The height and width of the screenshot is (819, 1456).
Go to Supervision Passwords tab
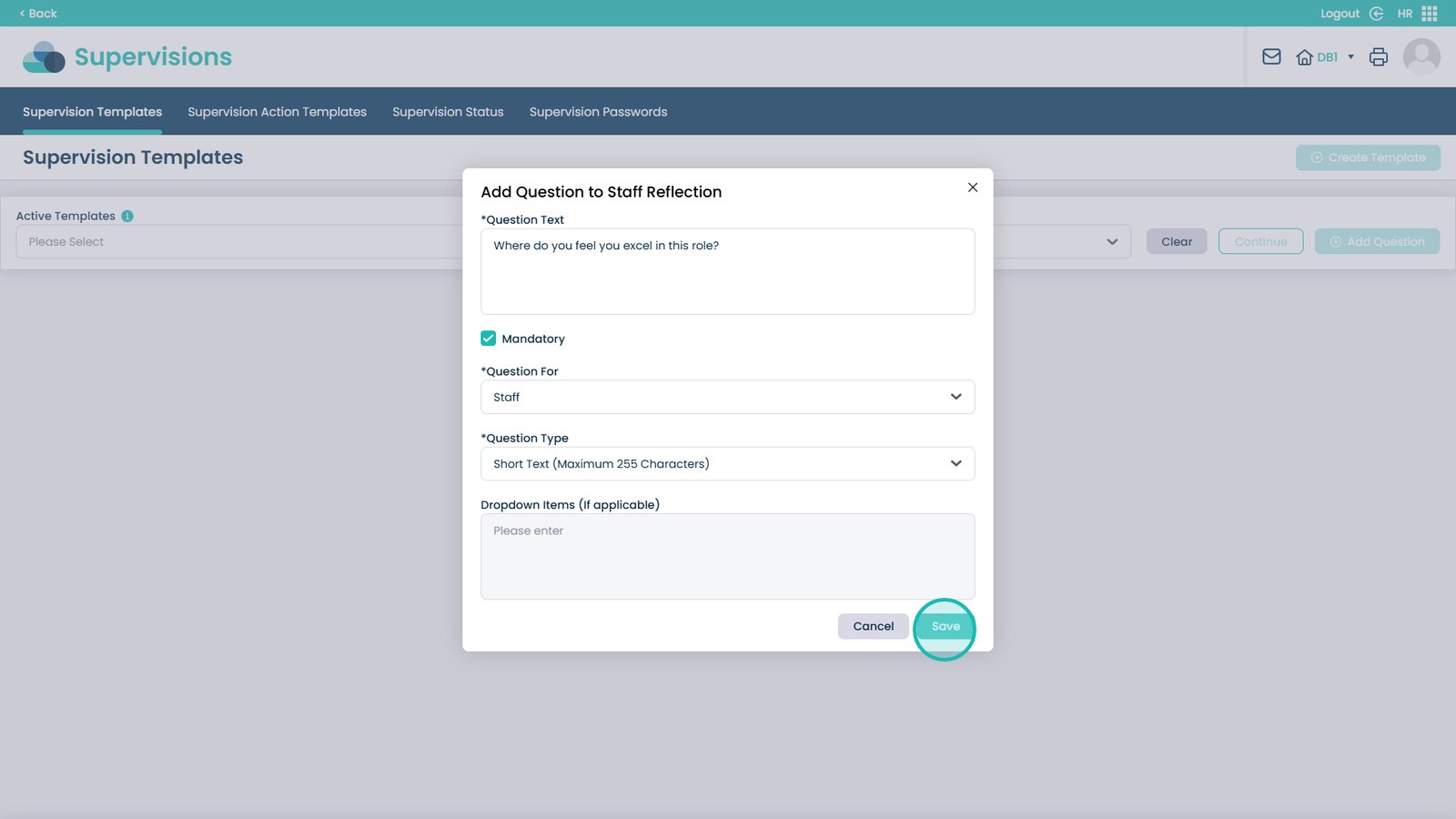click(x=598, y=112)
